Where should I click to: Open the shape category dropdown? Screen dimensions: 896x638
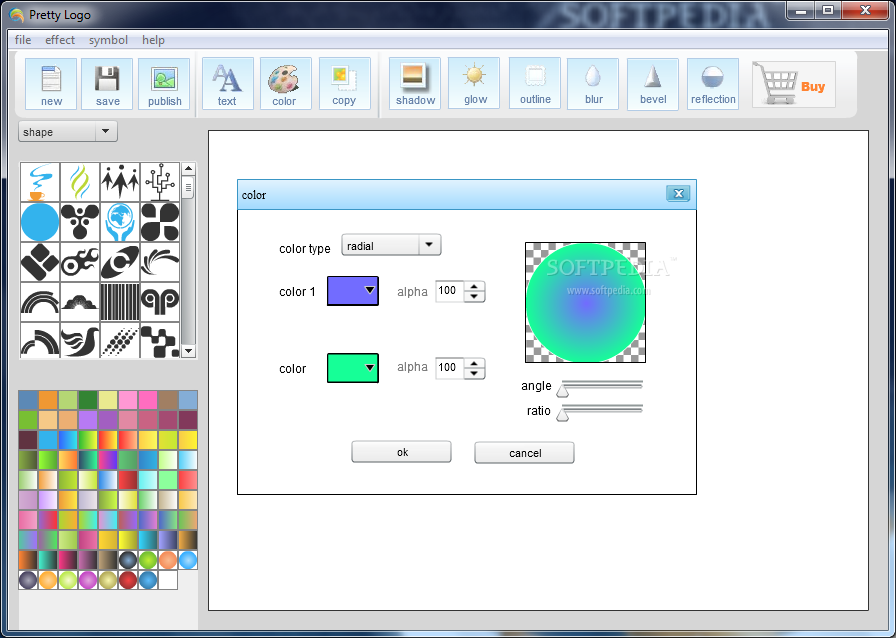(x=68, y=131)
